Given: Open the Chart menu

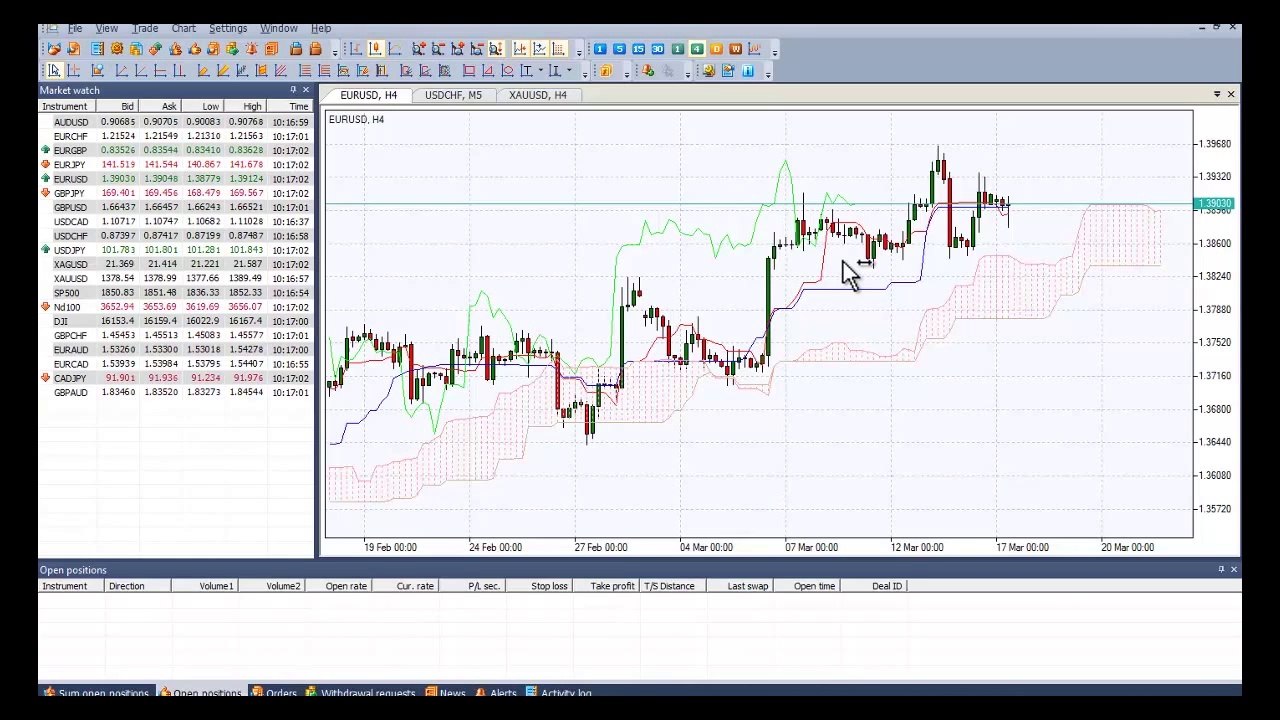Looking at the screenshot, I should coord(184,28).
